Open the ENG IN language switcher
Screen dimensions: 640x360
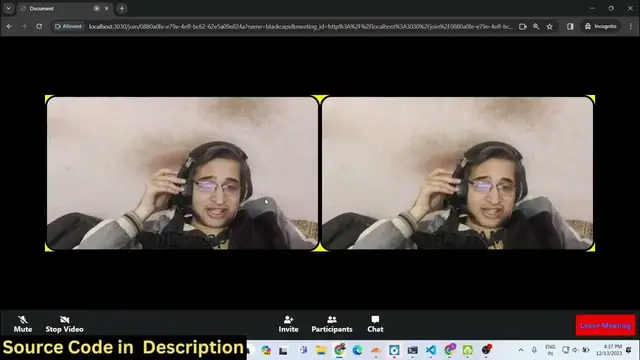(550, 350)
